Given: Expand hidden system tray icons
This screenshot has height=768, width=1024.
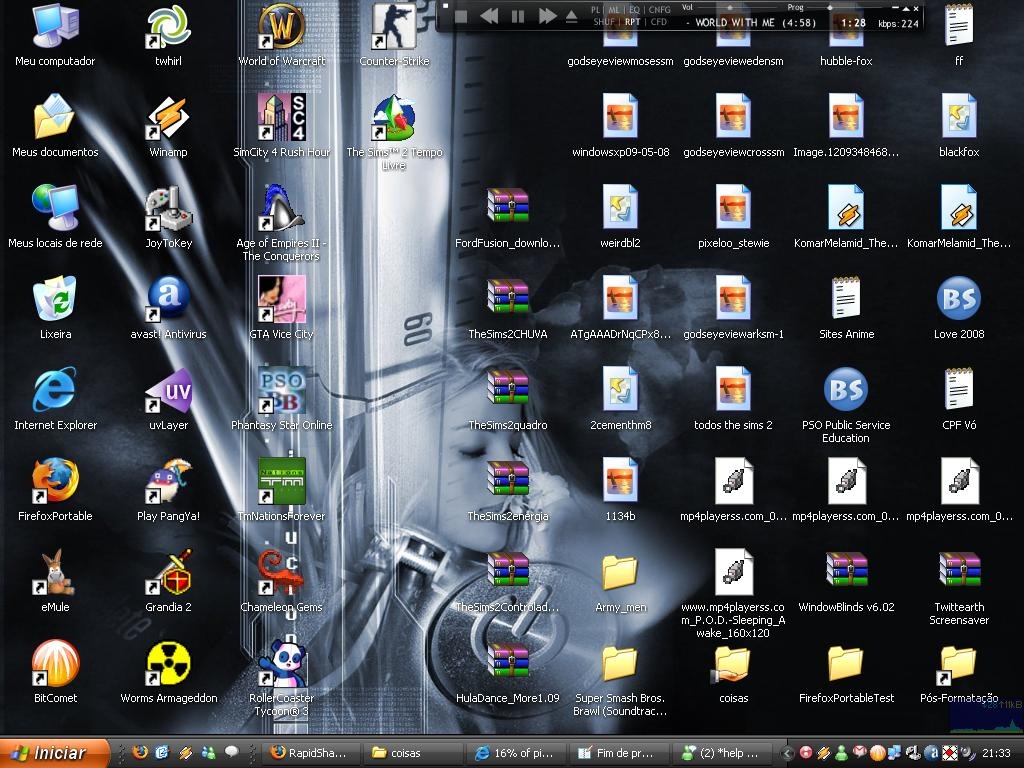Looking at the screenshot, I should (x=787, y=754).
